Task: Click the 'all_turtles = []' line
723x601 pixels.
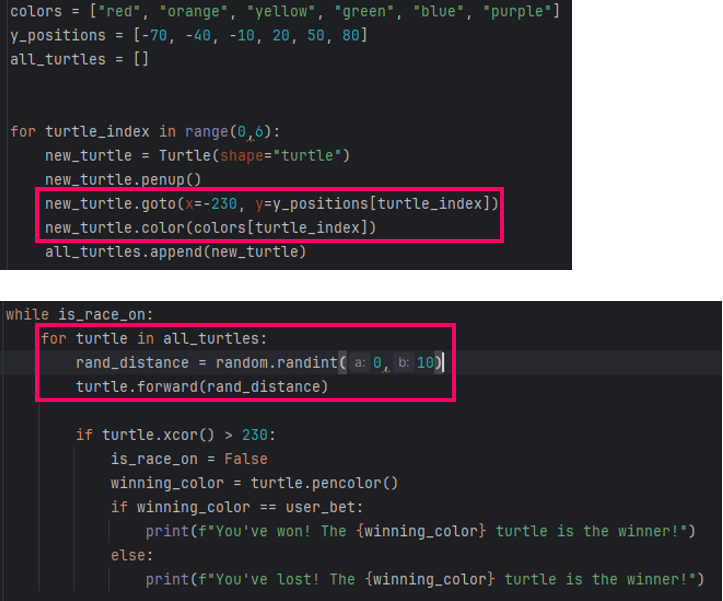Action: coord(79,59)
